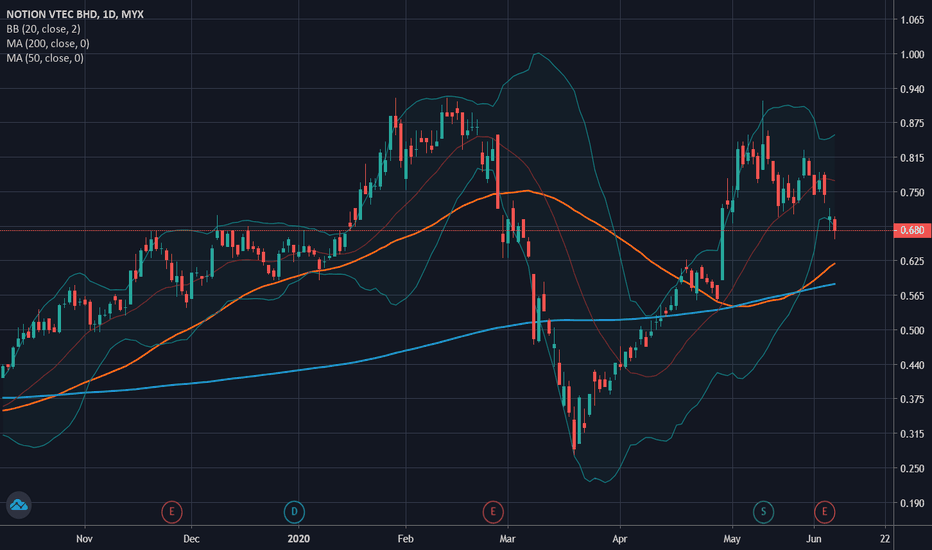Click the Feb date label
Screen dimensions: 932x550
pos(405,539)
